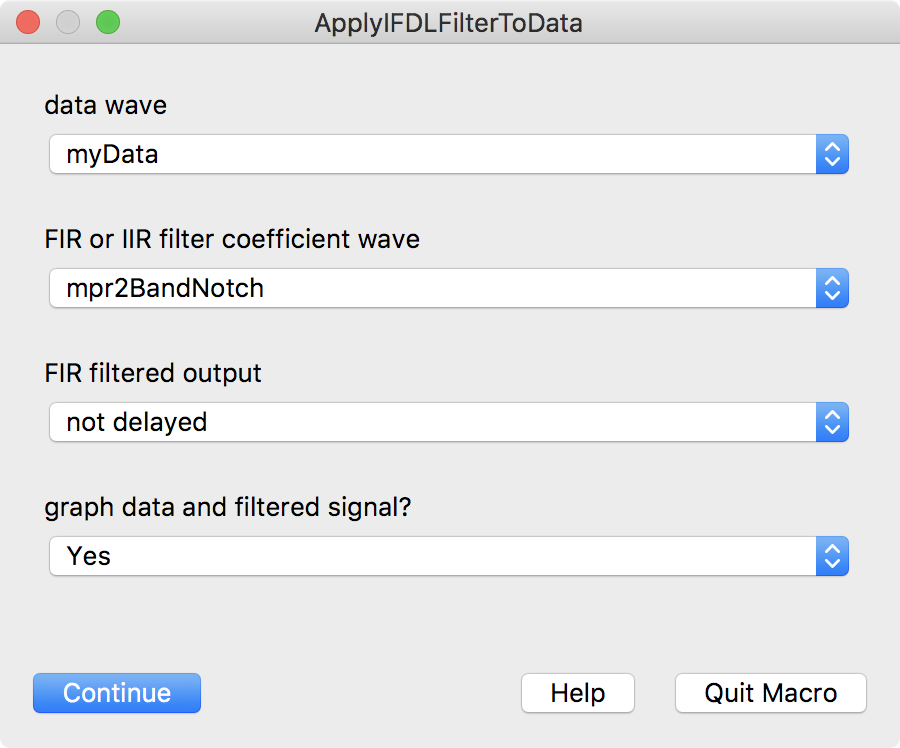900x748 pixels.
Task: Click empty space between Continue and Help
Action: click(x=360, y=693)
